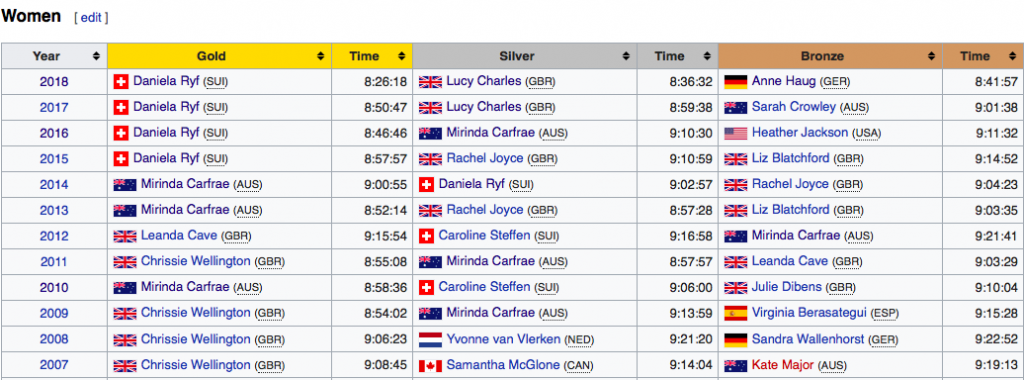Sort table by Year column arrows
This screenshot has height=380, width=1024.
pyautogui.click(x=97, y=56)
